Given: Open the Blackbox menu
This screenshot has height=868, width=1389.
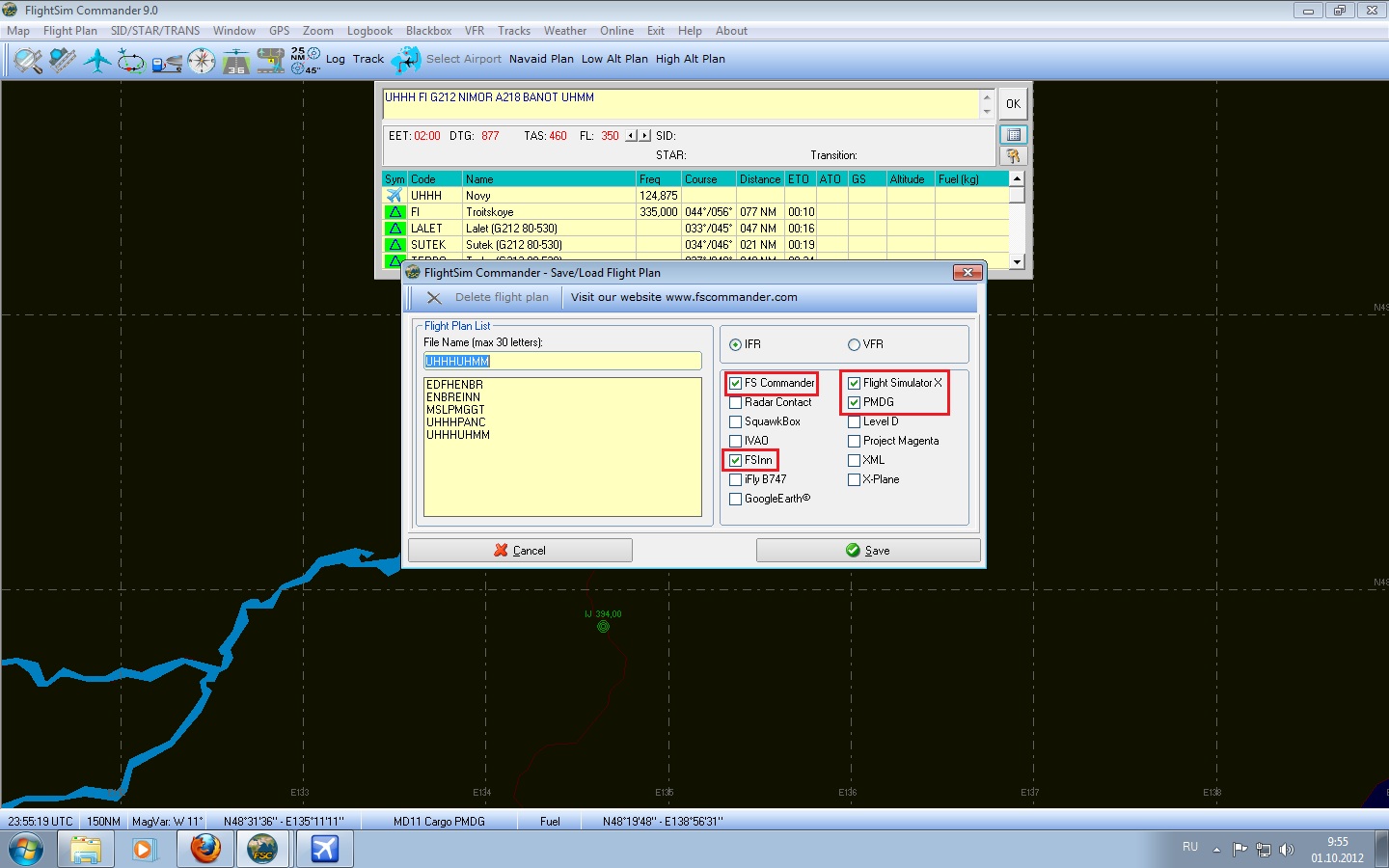Looking at the screenshot, I should pyautogui.click(x=429, y=31).
